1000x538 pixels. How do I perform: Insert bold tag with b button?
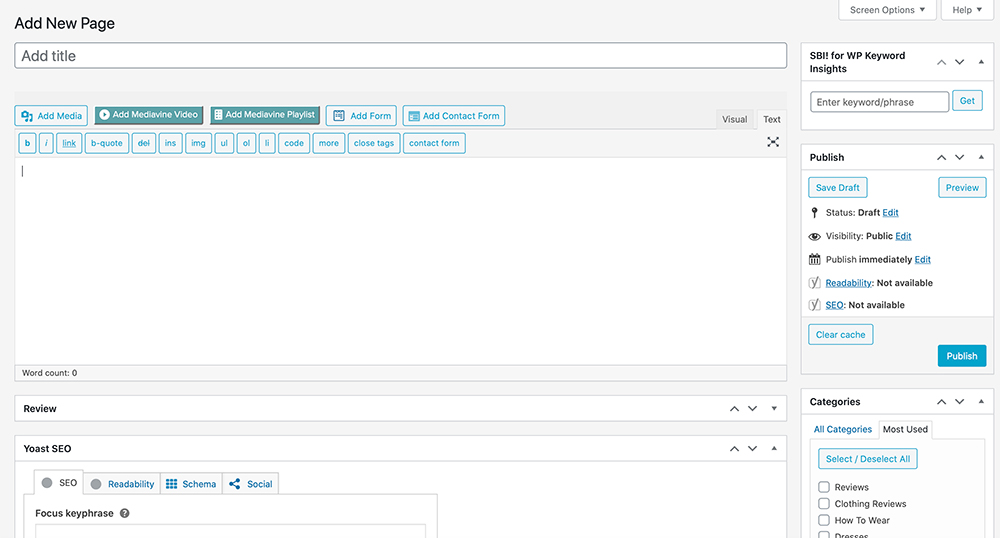coord(27,143)
